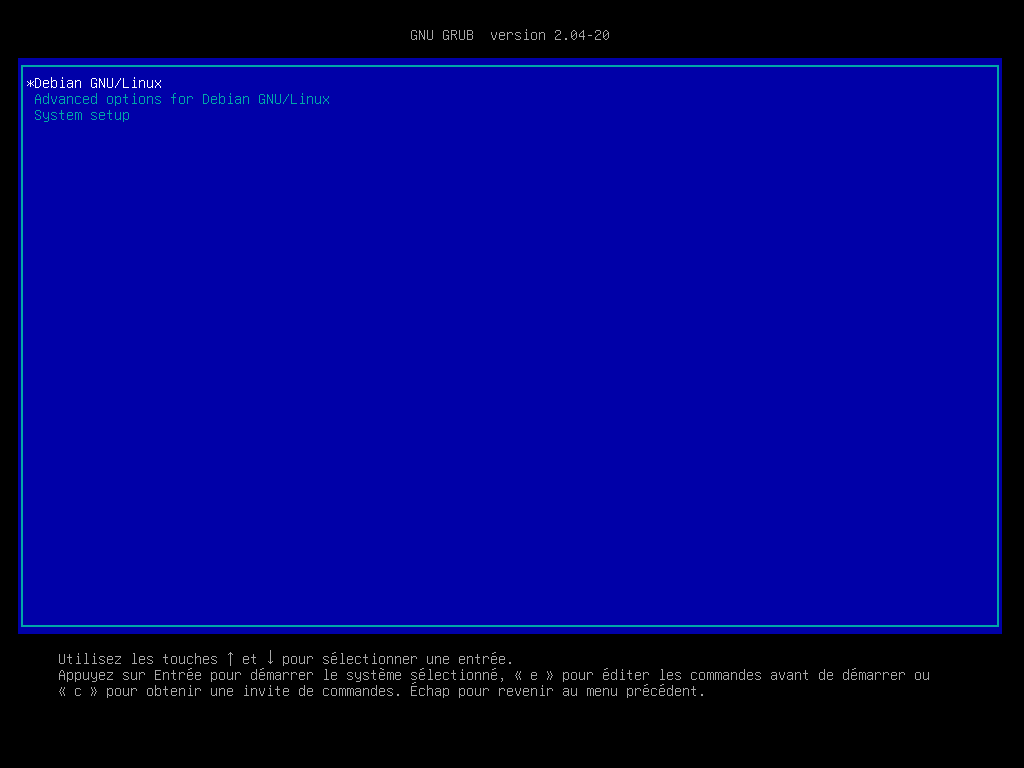Open Advanced options for Debian GNU/Linux

click(182, 99)
